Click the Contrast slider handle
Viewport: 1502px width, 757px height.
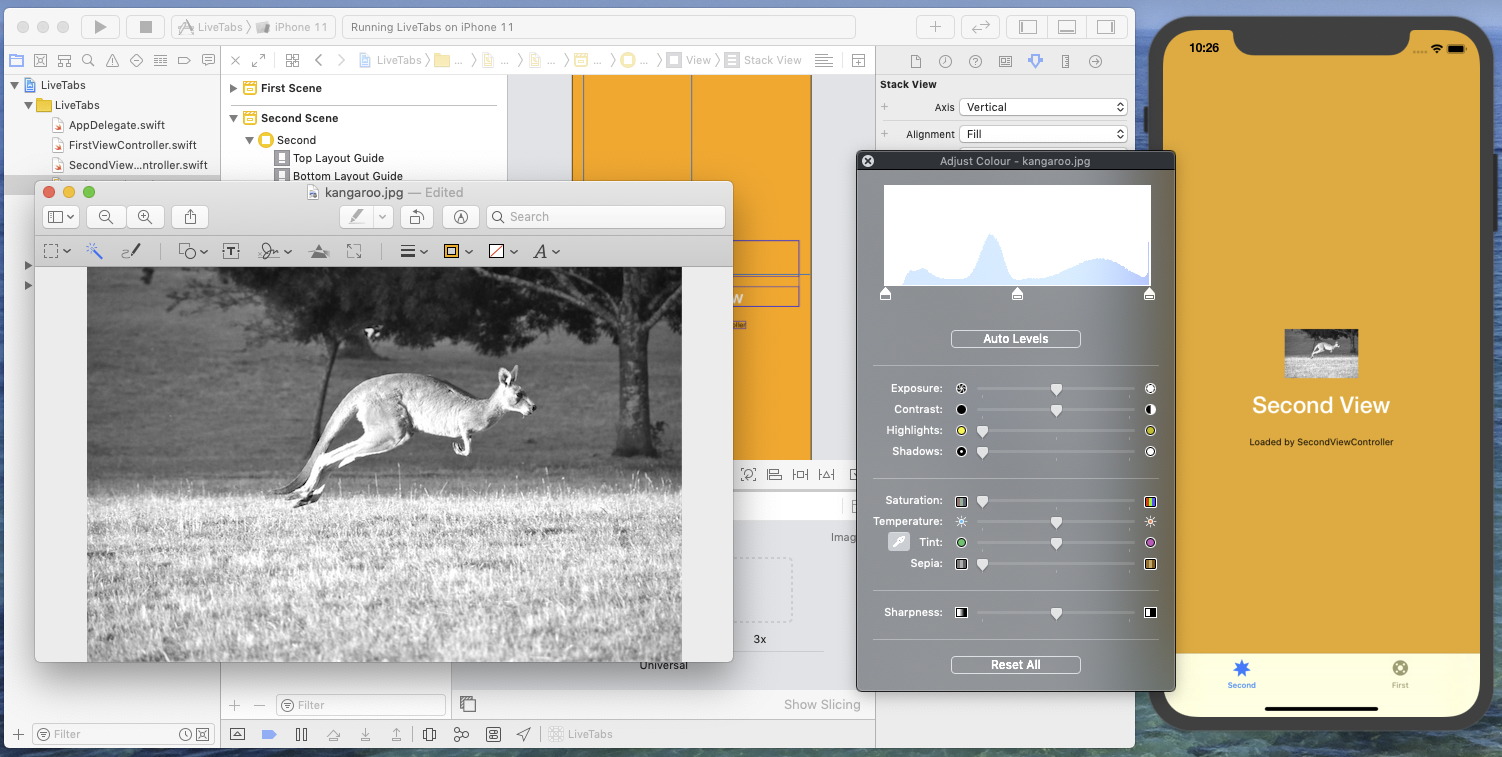click(1056, 410)
